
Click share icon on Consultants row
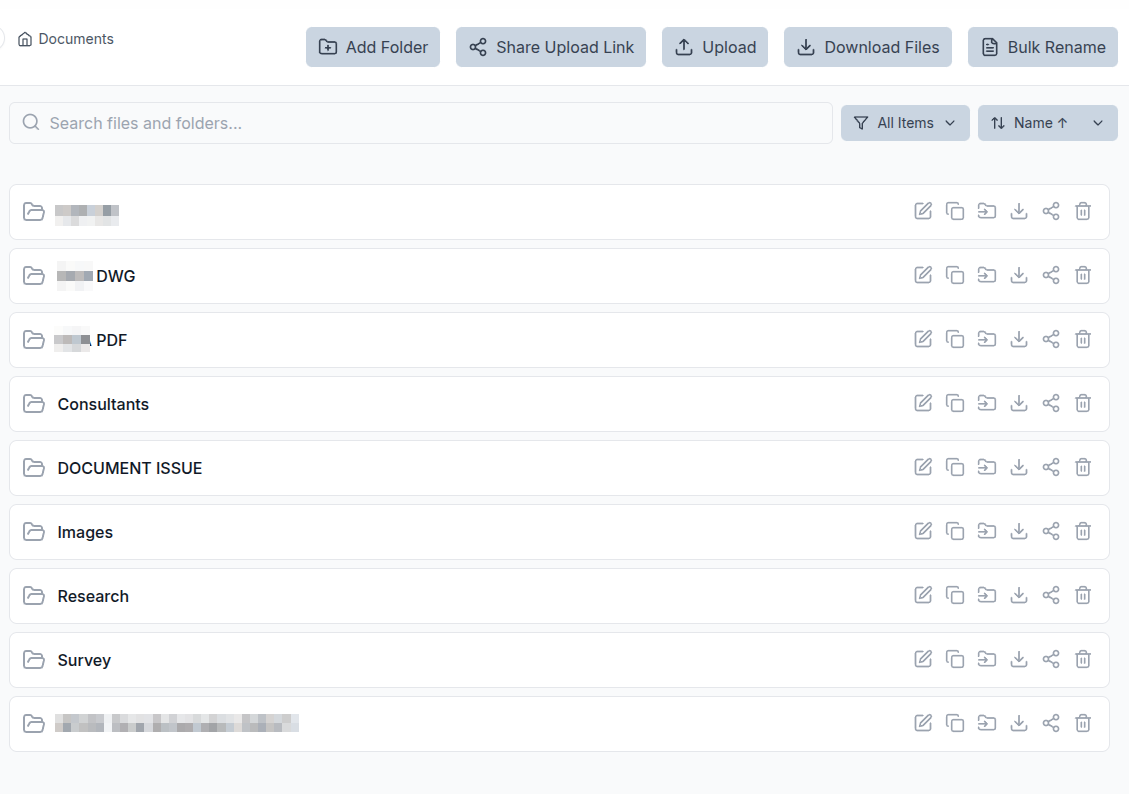point(1051,403)
